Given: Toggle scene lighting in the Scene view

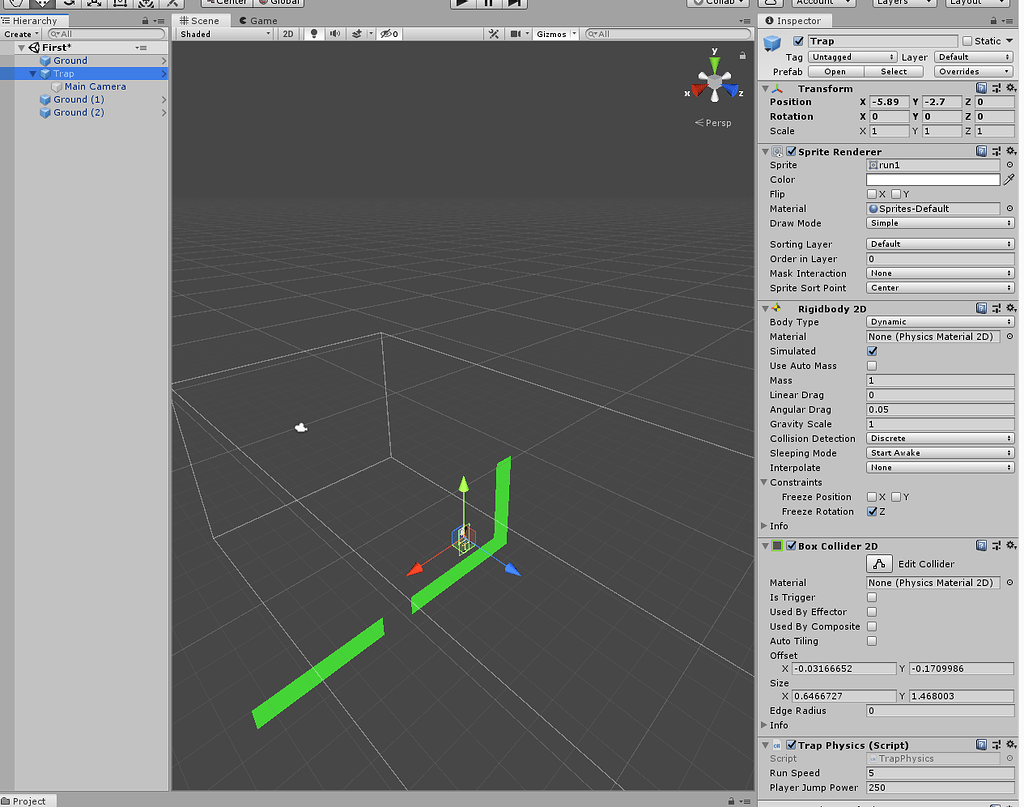Looking at the screenshot, I should click(x=314, y=33).
